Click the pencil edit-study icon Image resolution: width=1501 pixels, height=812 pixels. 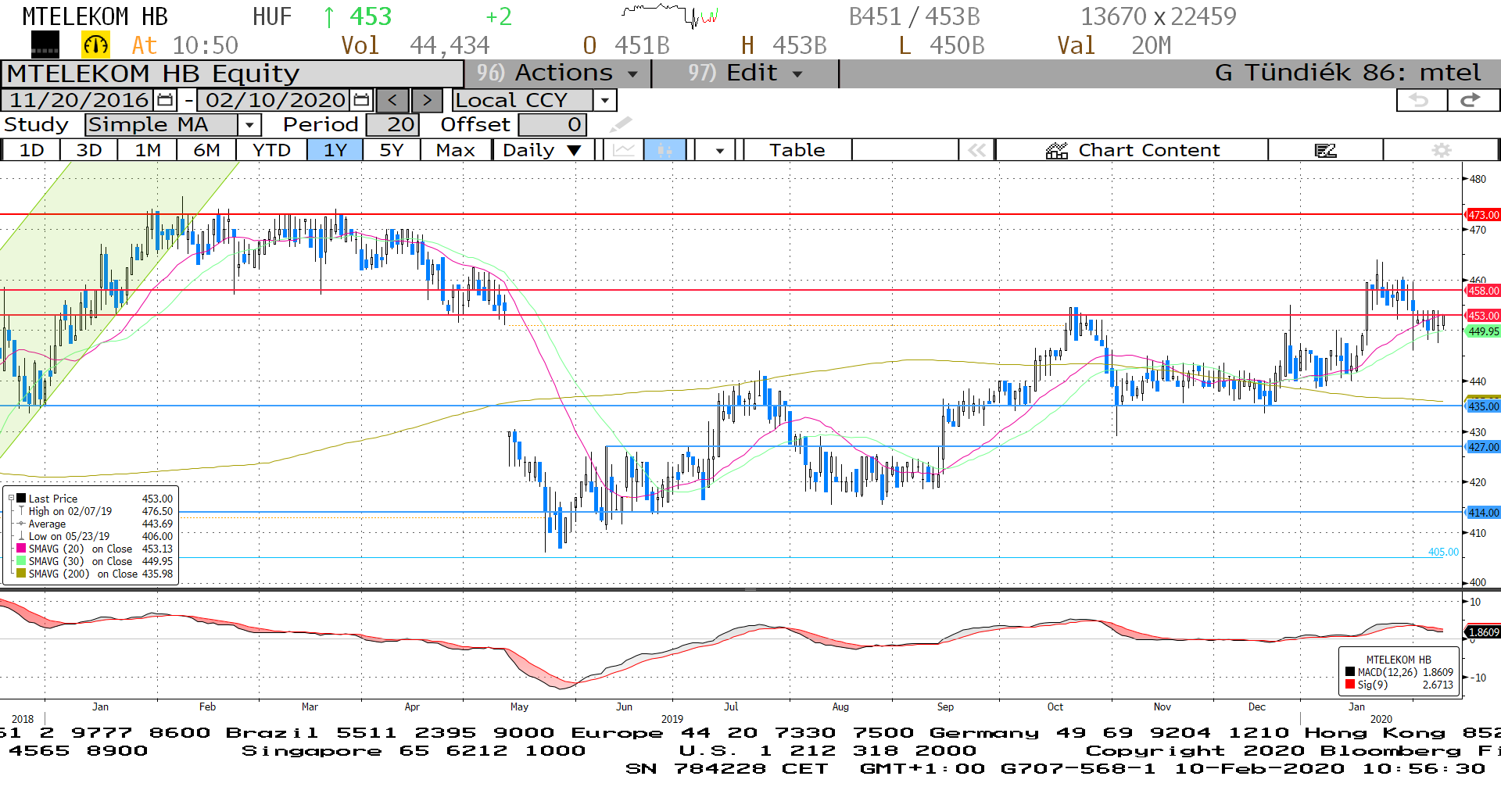point(621,125)
